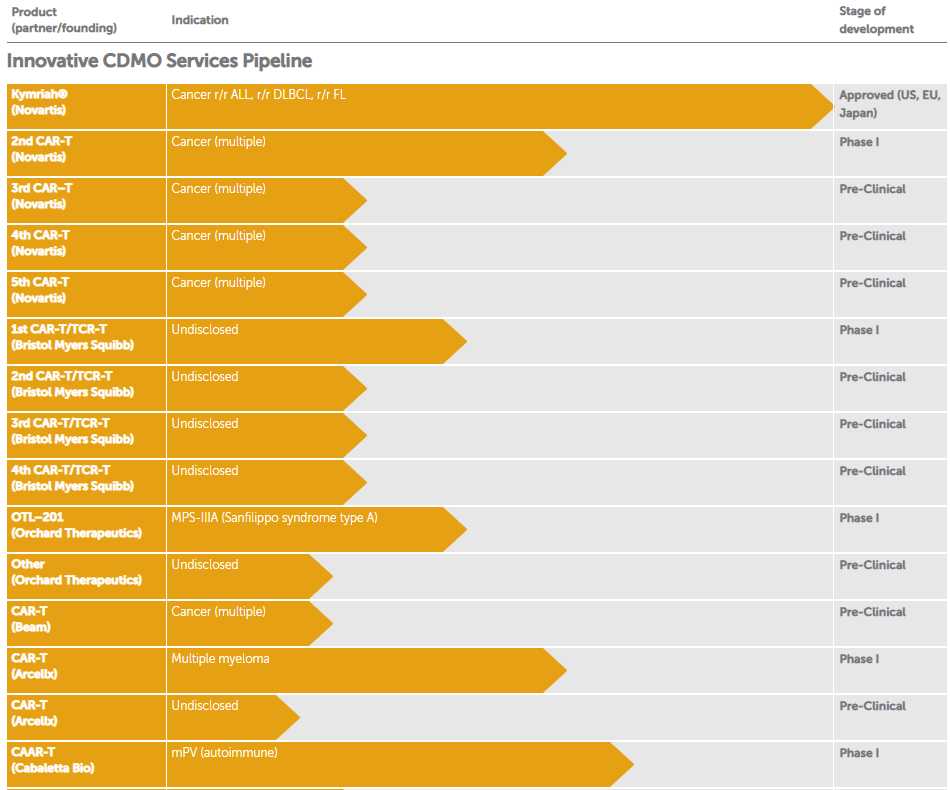Select the "4th CAR-T (Novartis)" product cell

click(87, 248)
